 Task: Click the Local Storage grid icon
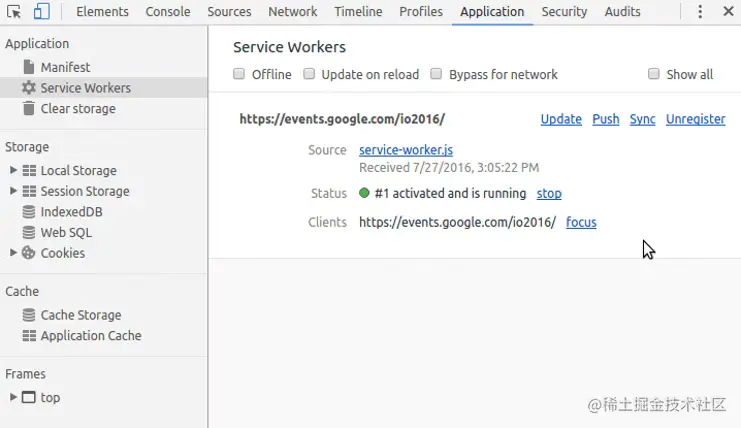[x=29, y=171]
